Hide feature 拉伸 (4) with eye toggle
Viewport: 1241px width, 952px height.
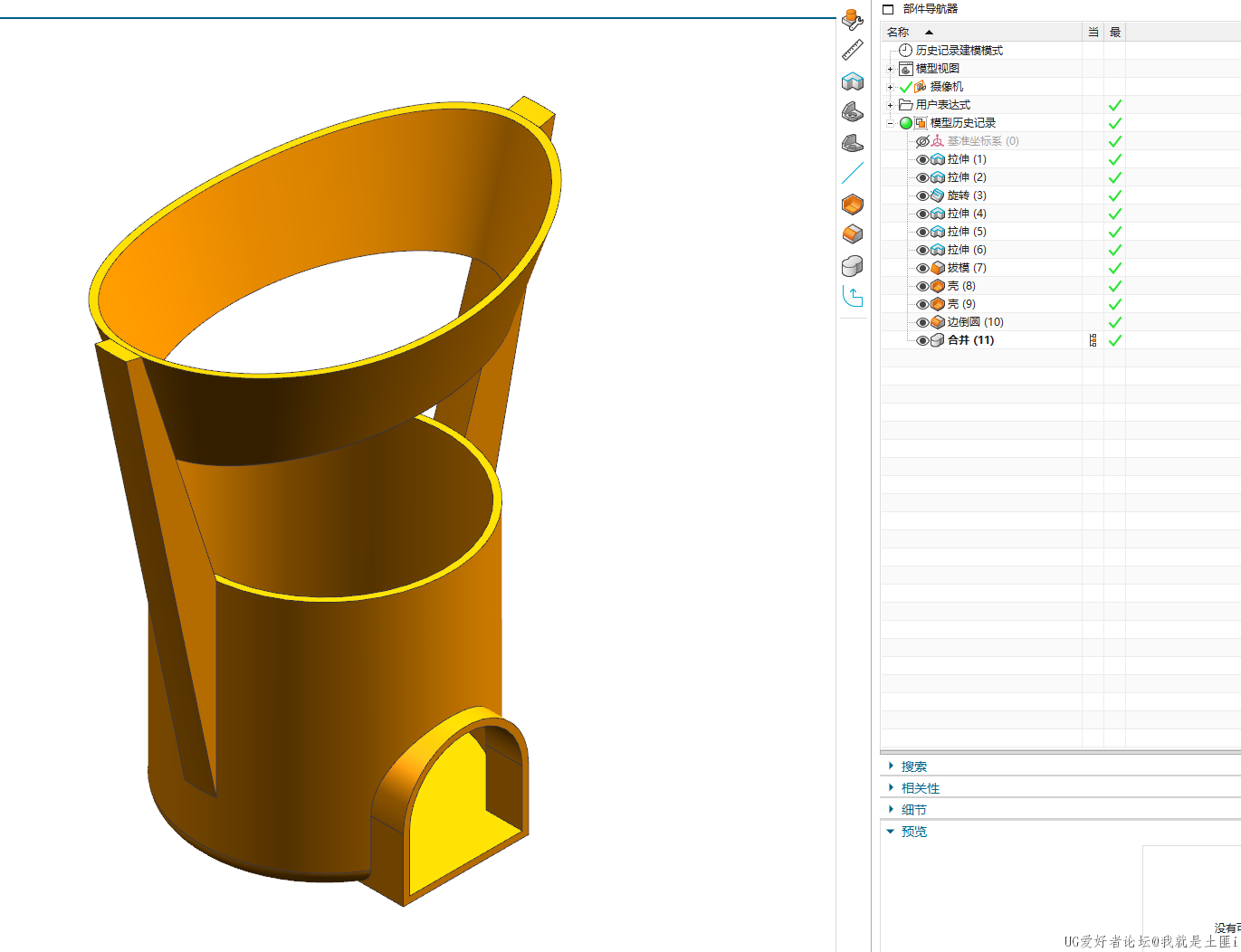[x=922, y=214]
